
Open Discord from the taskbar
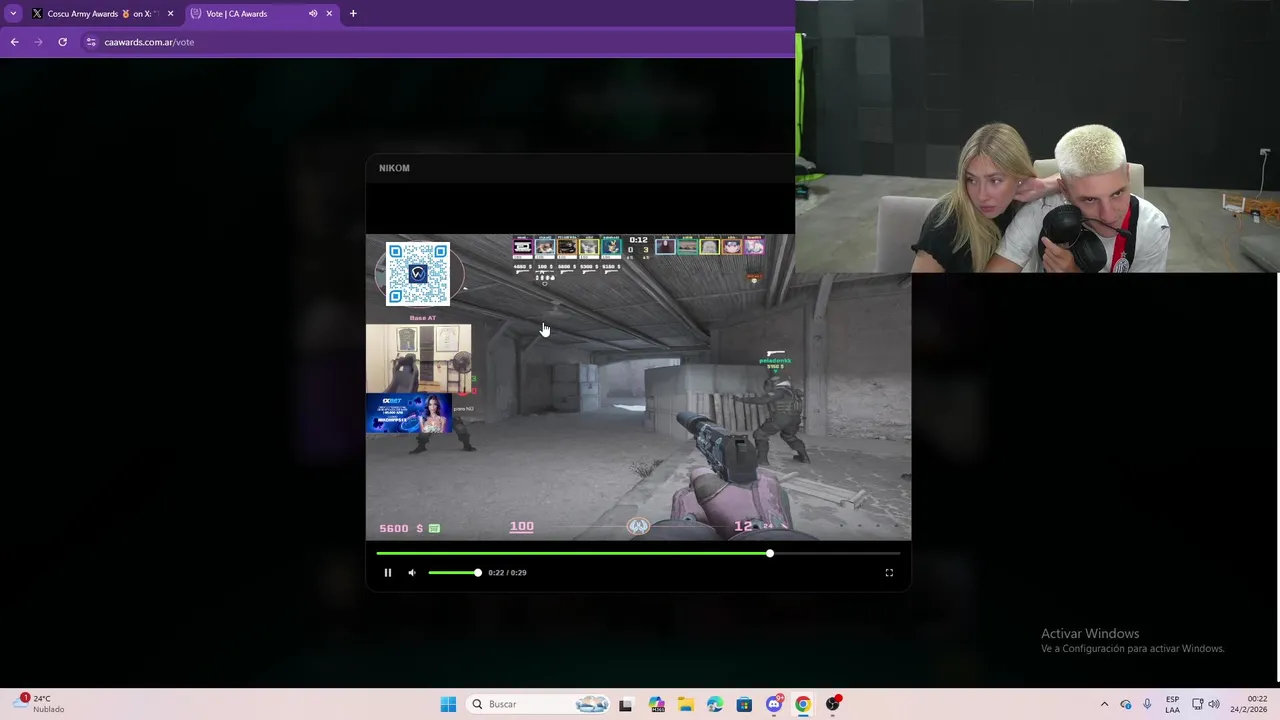point(774,704)
